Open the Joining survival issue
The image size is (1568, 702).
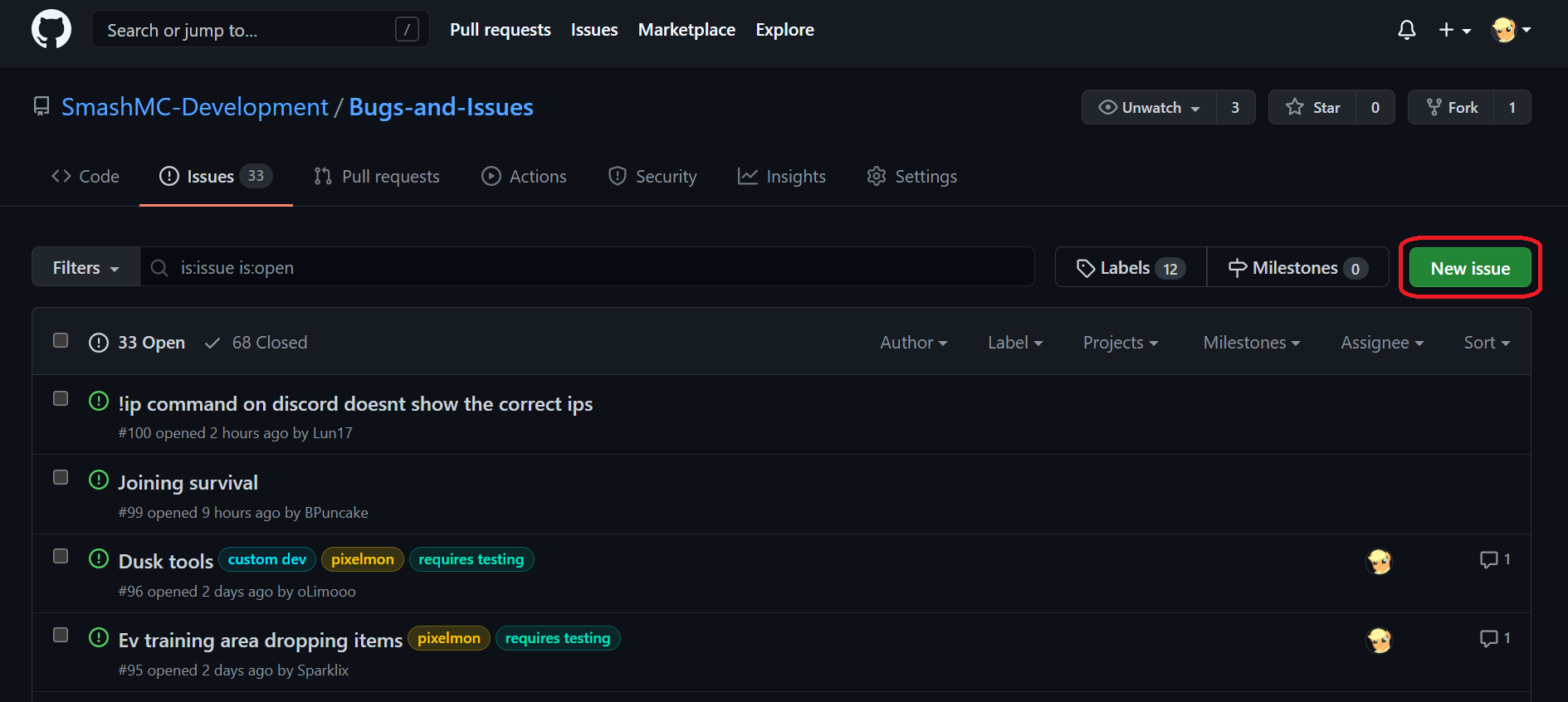pyautogui.click(x=188, y=483)
